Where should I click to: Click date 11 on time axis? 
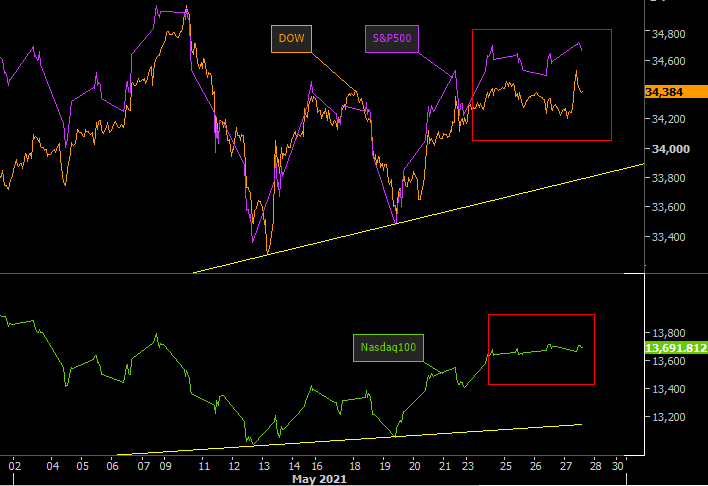204,466
